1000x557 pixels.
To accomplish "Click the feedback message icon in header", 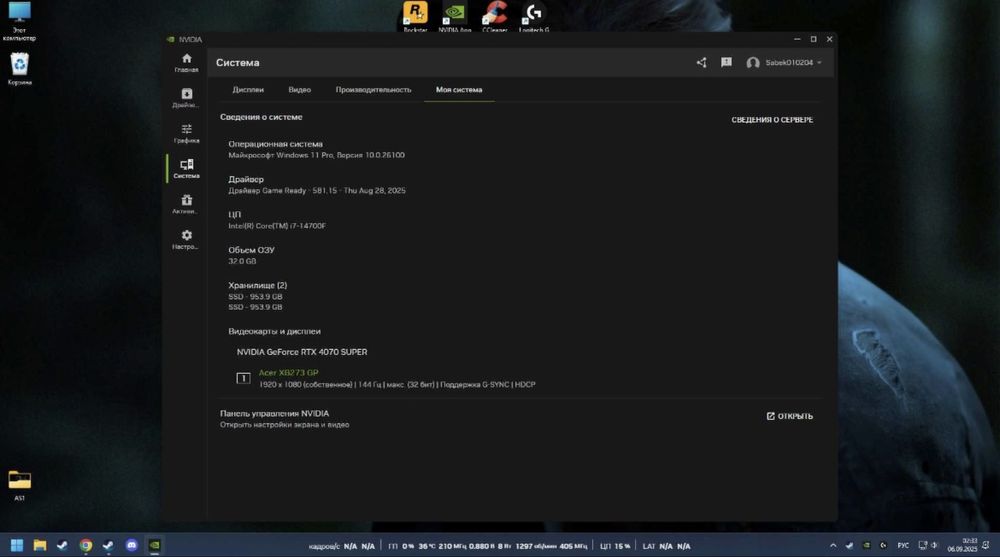I will point(726,63).
